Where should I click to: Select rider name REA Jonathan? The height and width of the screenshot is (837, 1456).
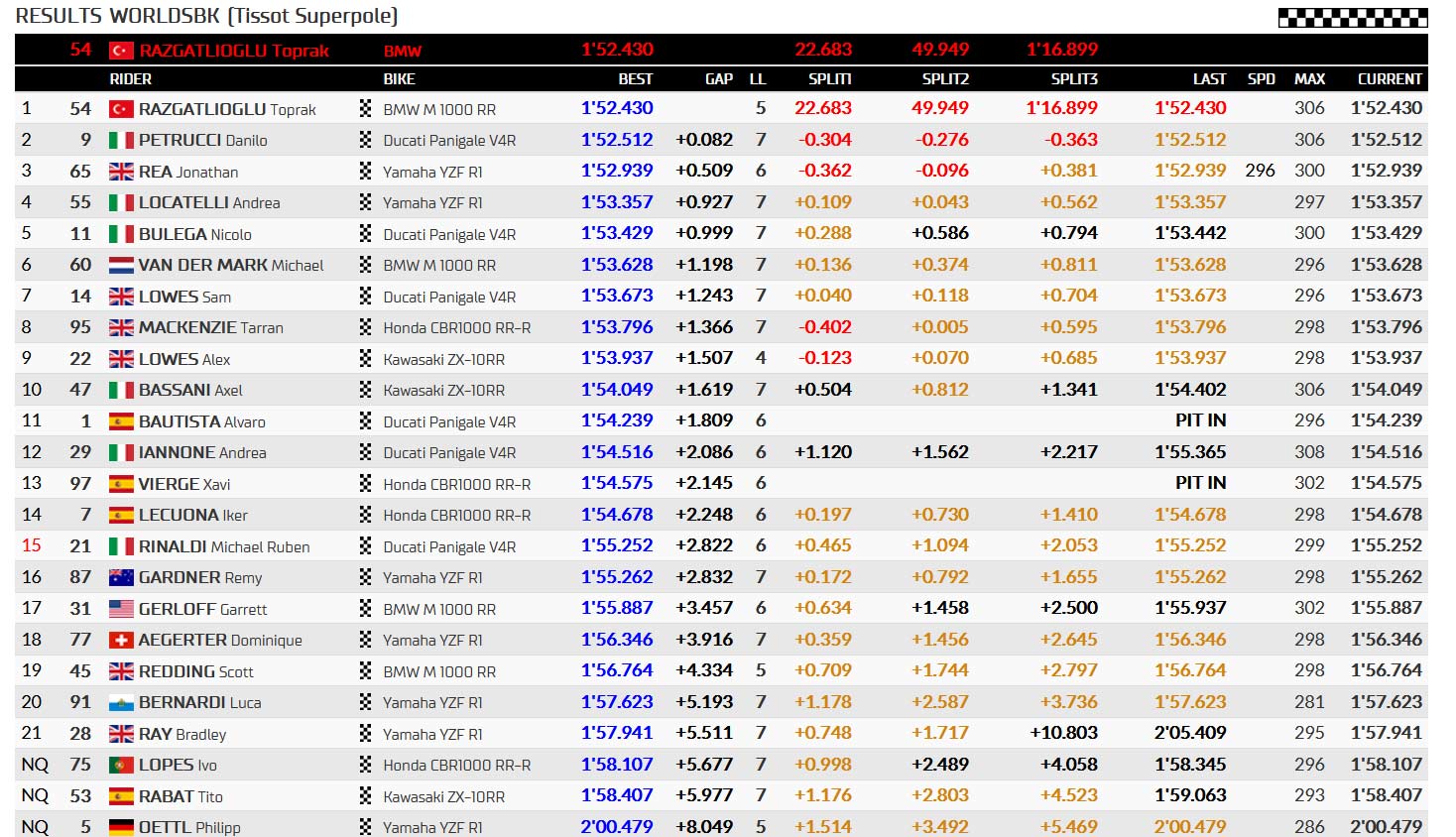pos(188,172)
